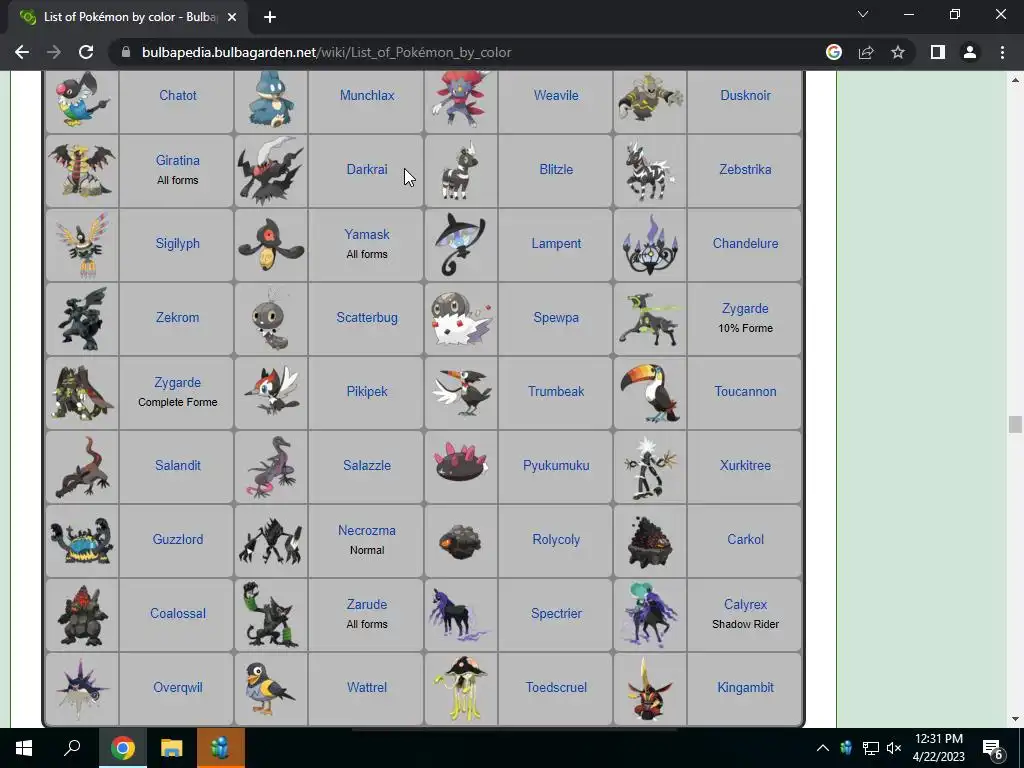The height and width of the screenshot is (768, 1024).
Task: Click the browser Back arrow
Action: coord(22,52)
